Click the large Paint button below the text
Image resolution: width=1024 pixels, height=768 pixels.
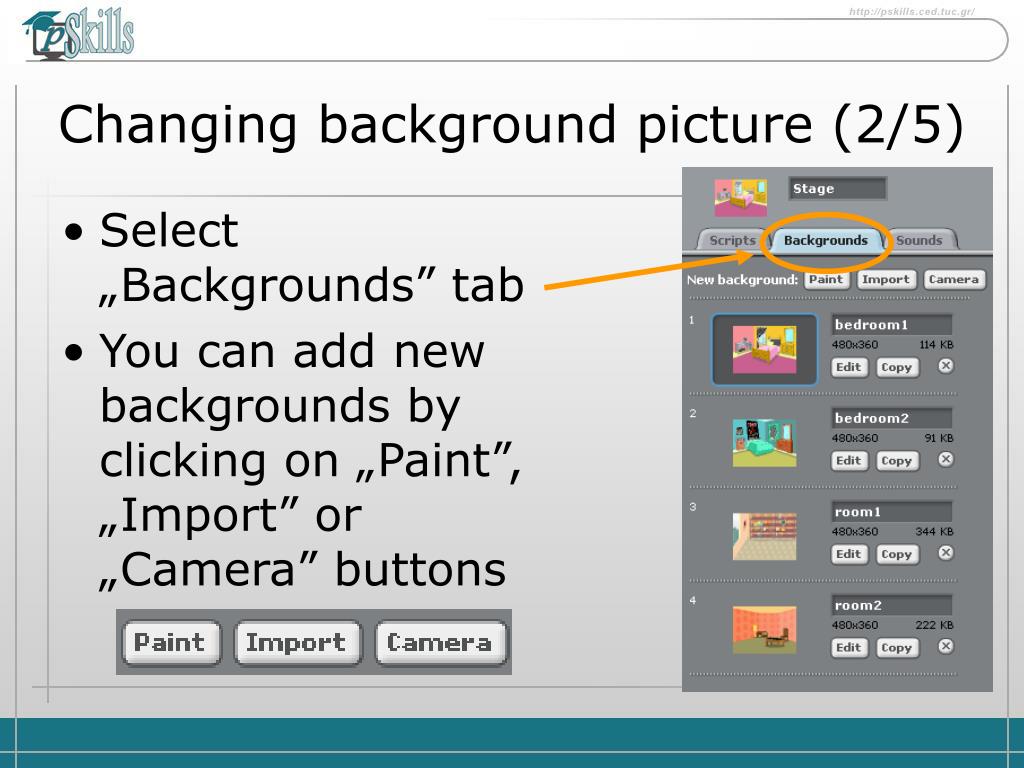(x=171, y=643)
